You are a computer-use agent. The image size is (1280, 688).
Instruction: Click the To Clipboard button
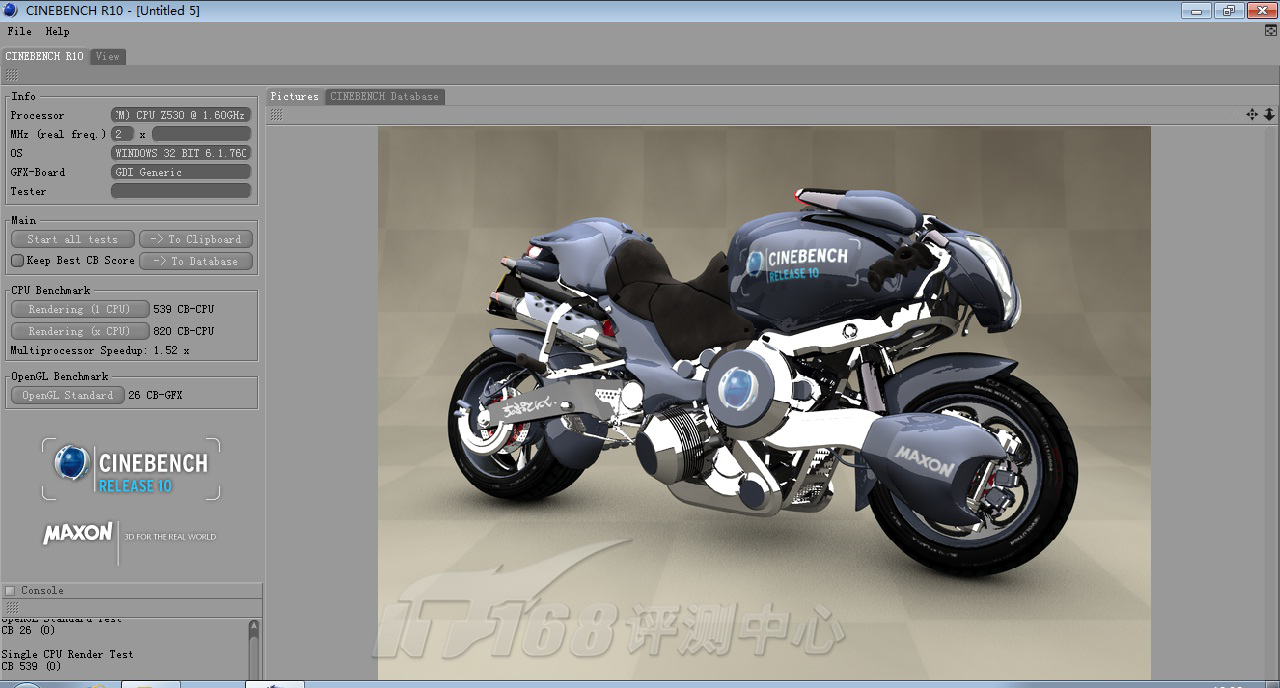coord(196,239)
